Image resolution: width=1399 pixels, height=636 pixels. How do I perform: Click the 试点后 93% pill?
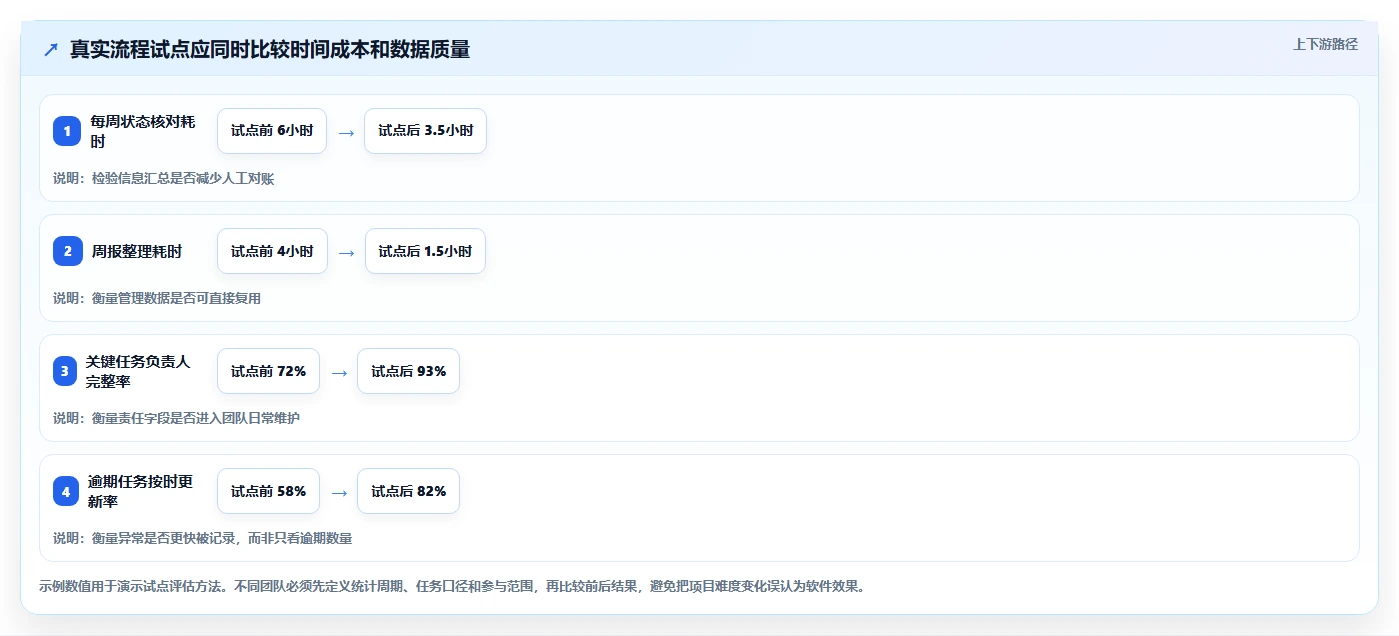(x=408, y=371)
